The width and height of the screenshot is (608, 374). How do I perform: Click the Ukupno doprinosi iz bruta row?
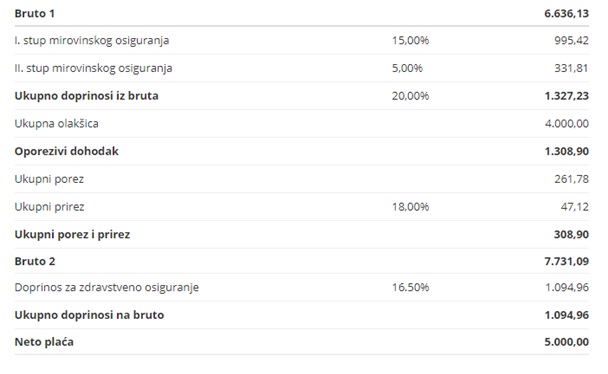coord(302,96)
